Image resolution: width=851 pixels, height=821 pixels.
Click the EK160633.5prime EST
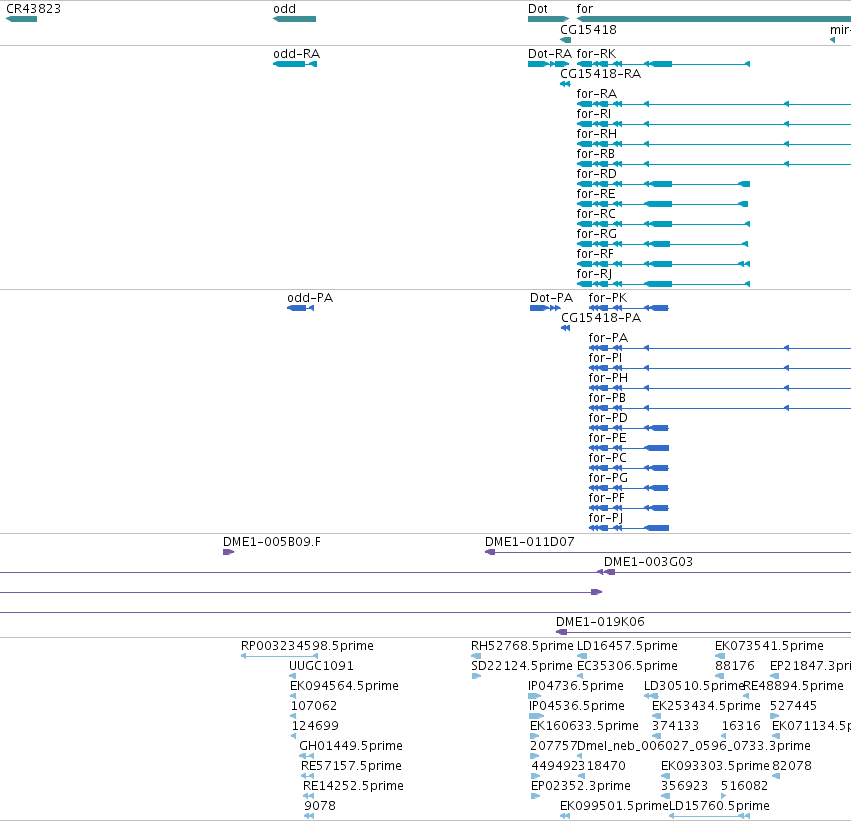click(x=535, y=736)
